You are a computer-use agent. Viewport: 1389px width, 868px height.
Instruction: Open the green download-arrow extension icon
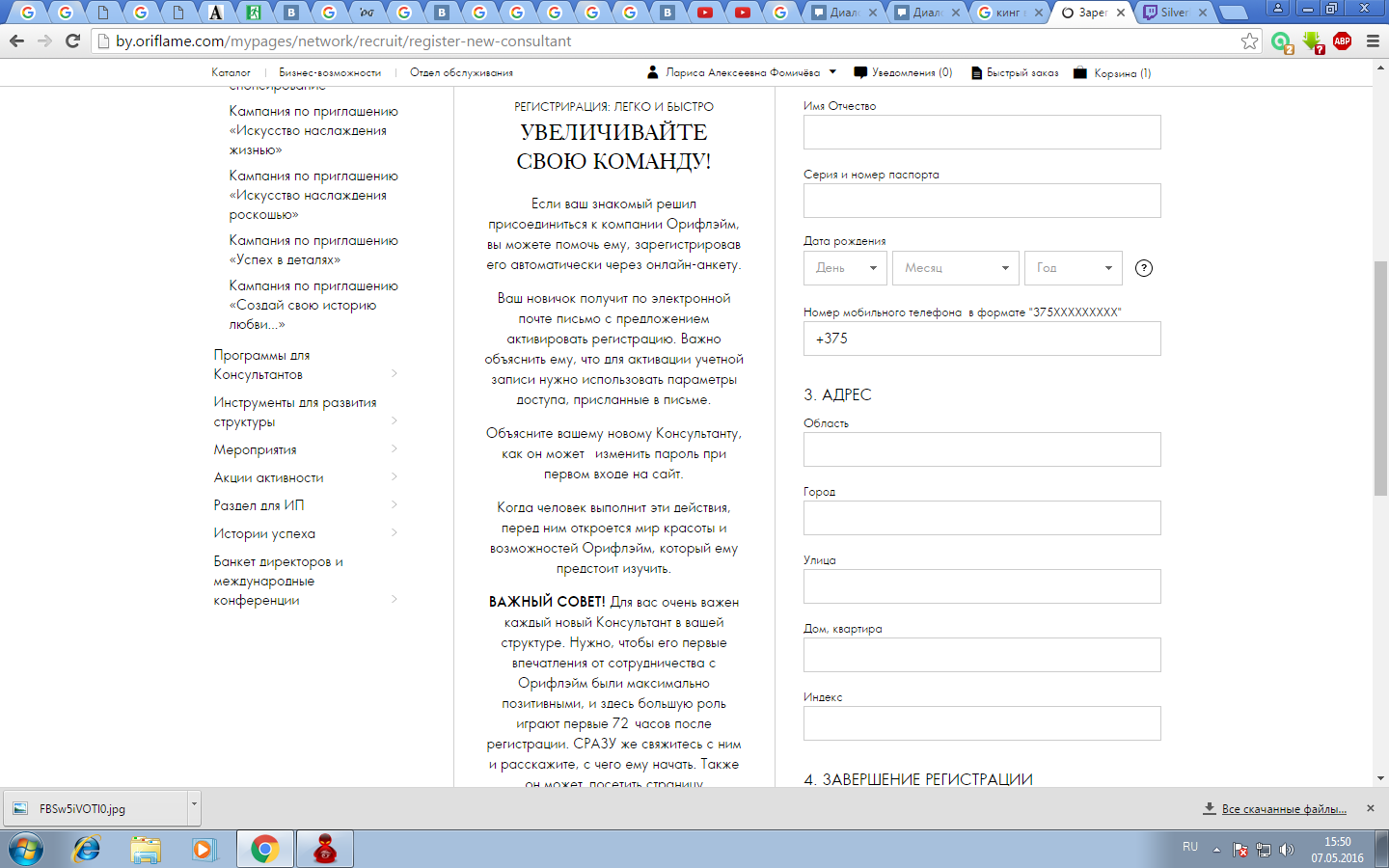[x=1313, y=41]
